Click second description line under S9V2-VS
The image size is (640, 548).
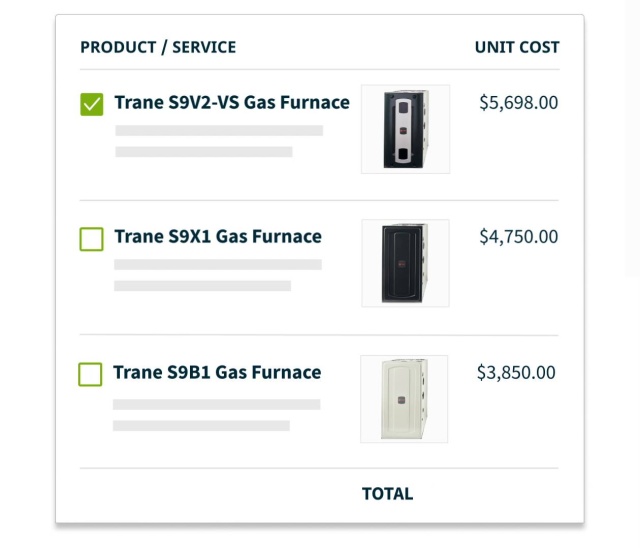pyautogui.click(x=204, y=152)
